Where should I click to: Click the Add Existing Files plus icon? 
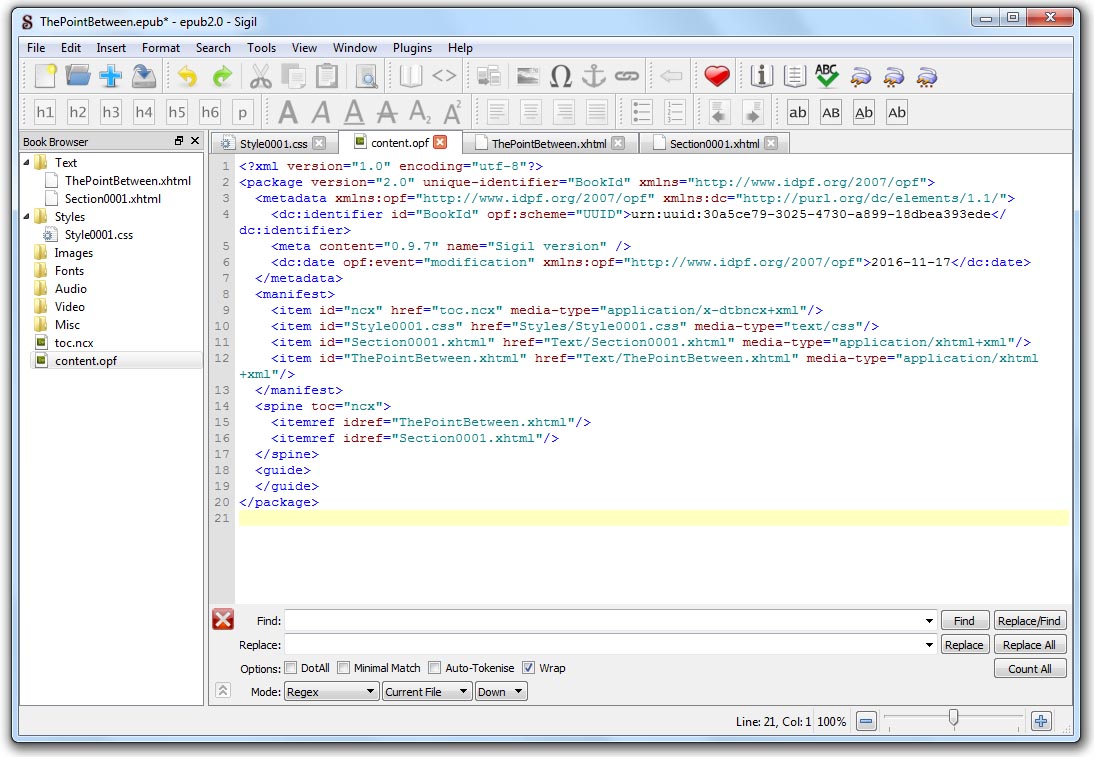[110, 76]
